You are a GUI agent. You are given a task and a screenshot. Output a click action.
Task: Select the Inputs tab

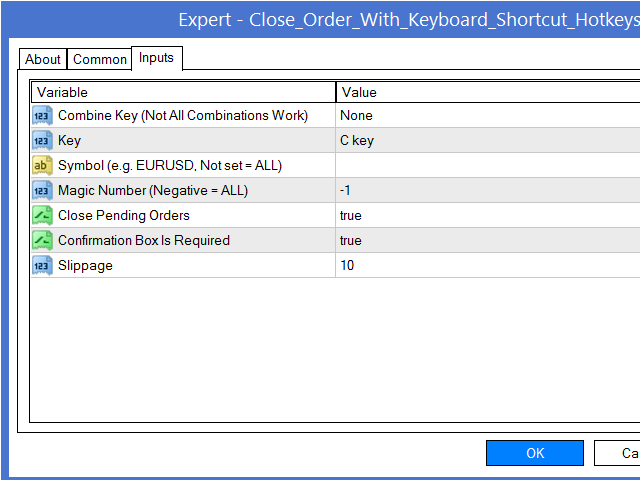tap(156, 58)
